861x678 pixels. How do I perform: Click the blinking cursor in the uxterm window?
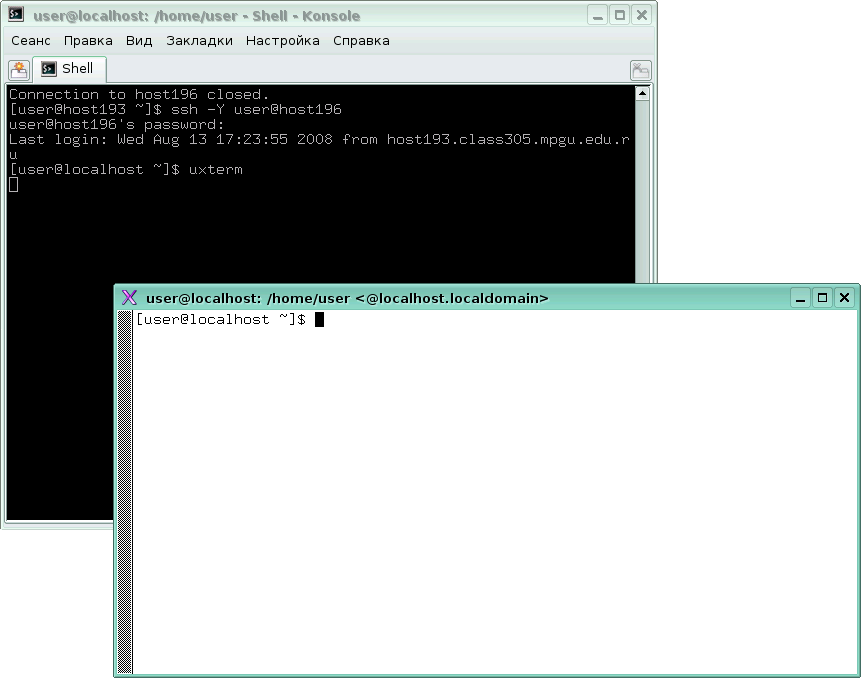[319, 319]
